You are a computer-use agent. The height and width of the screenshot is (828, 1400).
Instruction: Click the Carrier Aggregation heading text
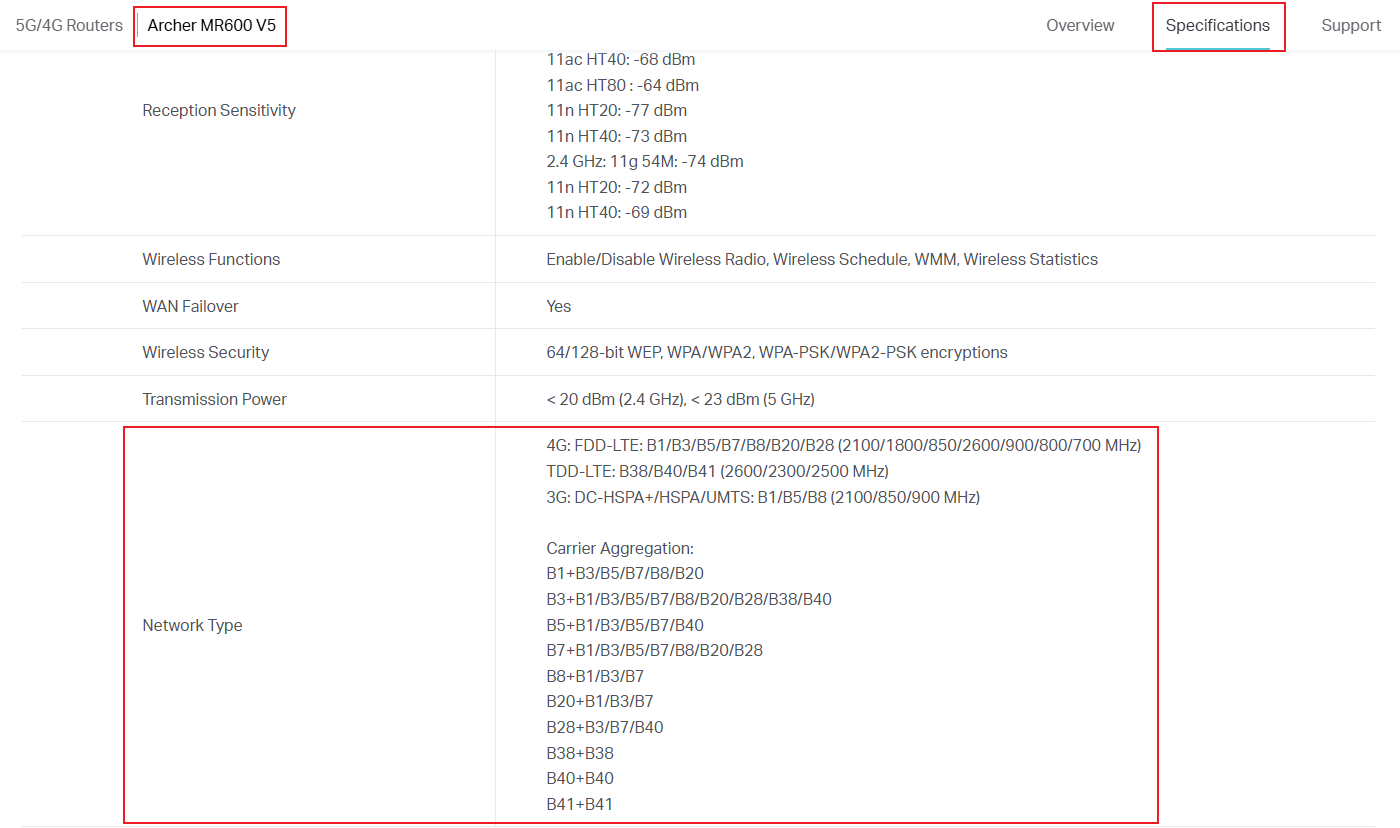(619, 548)
